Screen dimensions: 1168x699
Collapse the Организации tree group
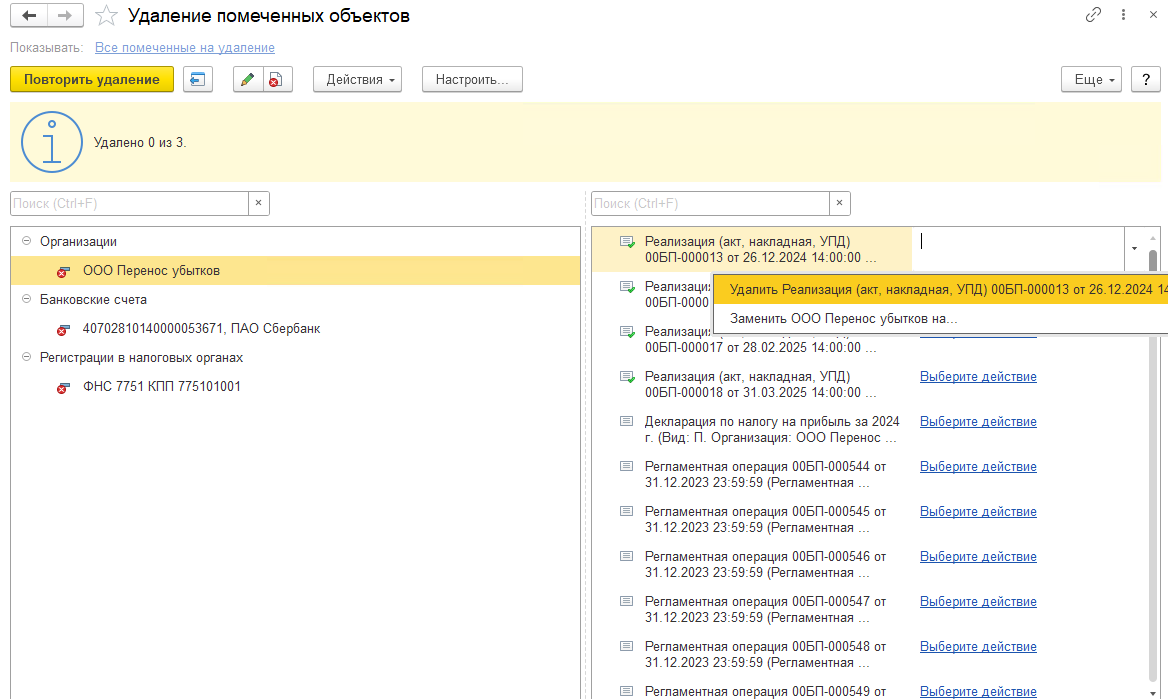pyautogui.click(x=25, y=241)
